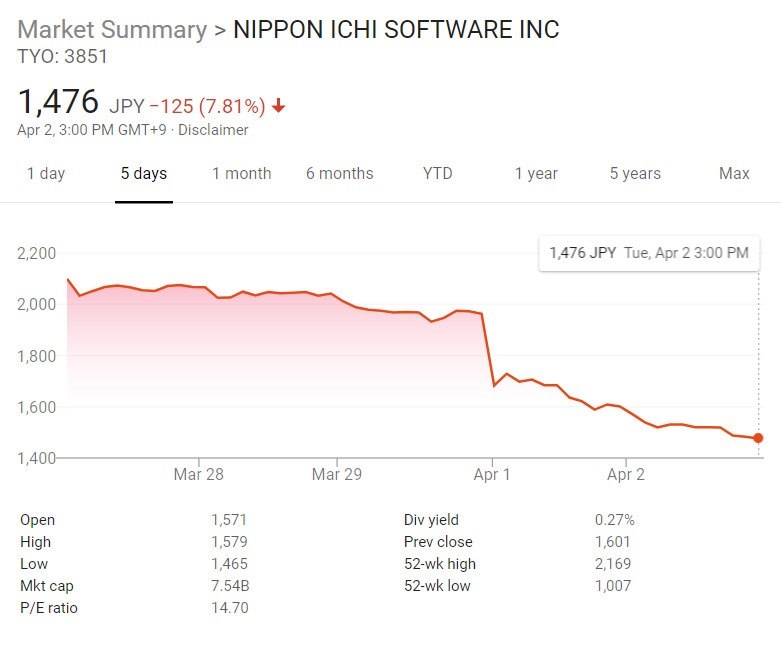This screenshot has height=646, width=781.
Task: Switch to the 1 day tab
Action: (46, 174)
